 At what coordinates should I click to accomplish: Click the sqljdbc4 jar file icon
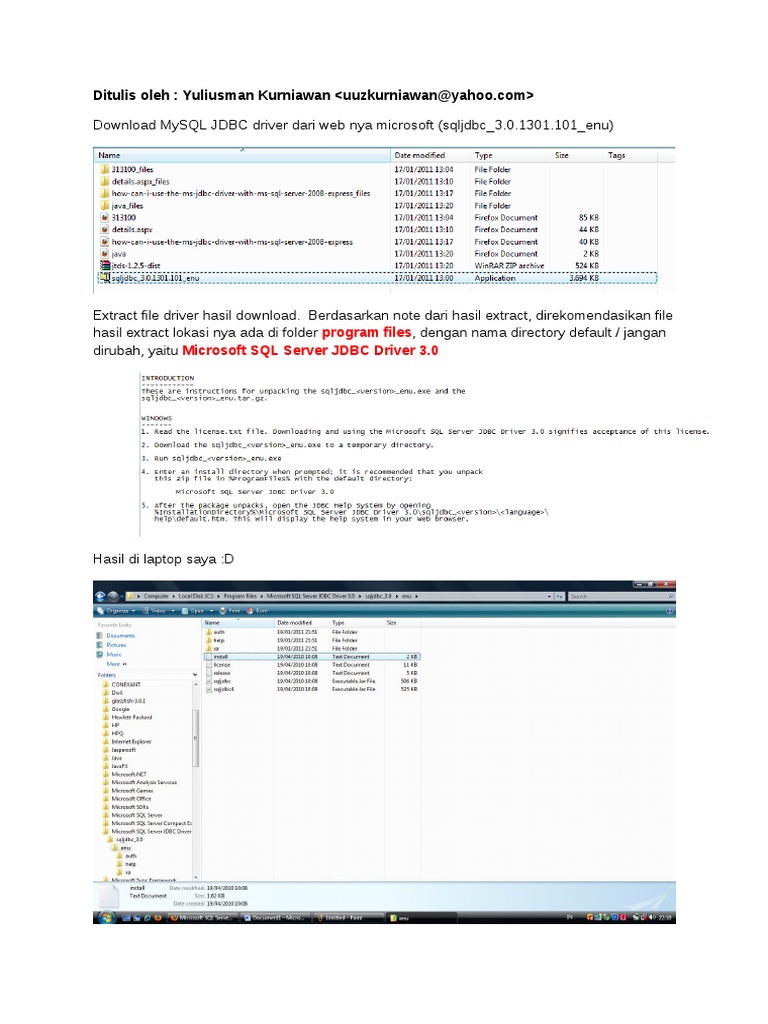(209, 689)
